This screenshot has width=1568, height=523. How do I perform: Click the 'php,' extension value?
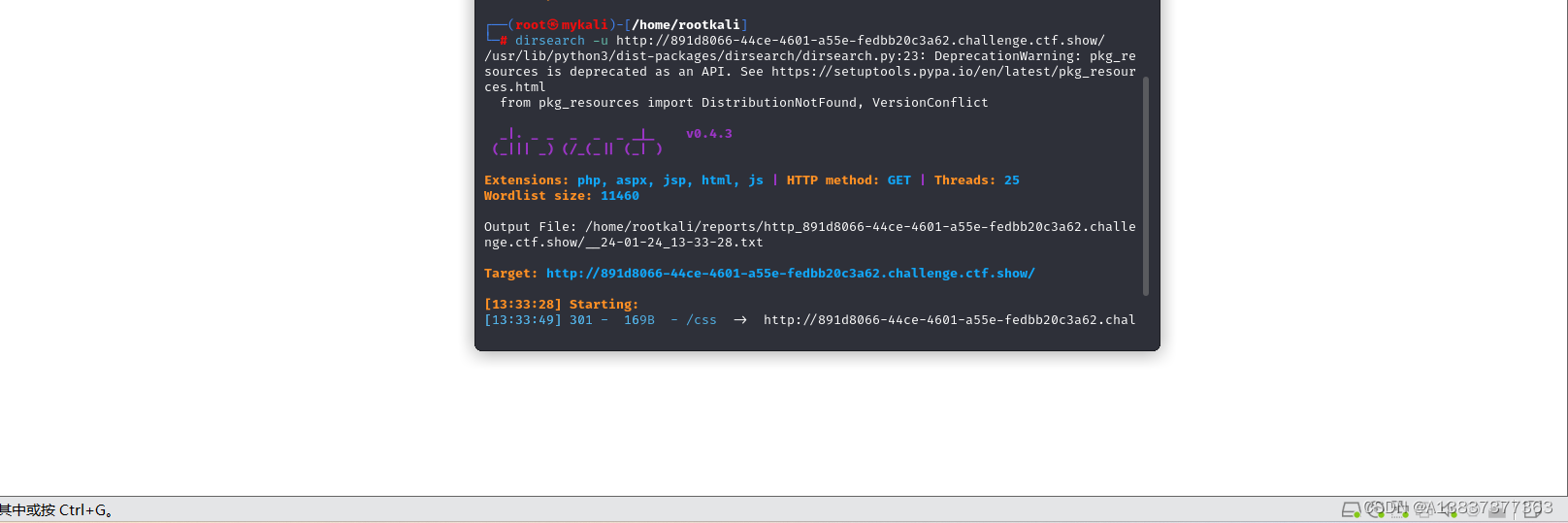click(x=593, y=180)
